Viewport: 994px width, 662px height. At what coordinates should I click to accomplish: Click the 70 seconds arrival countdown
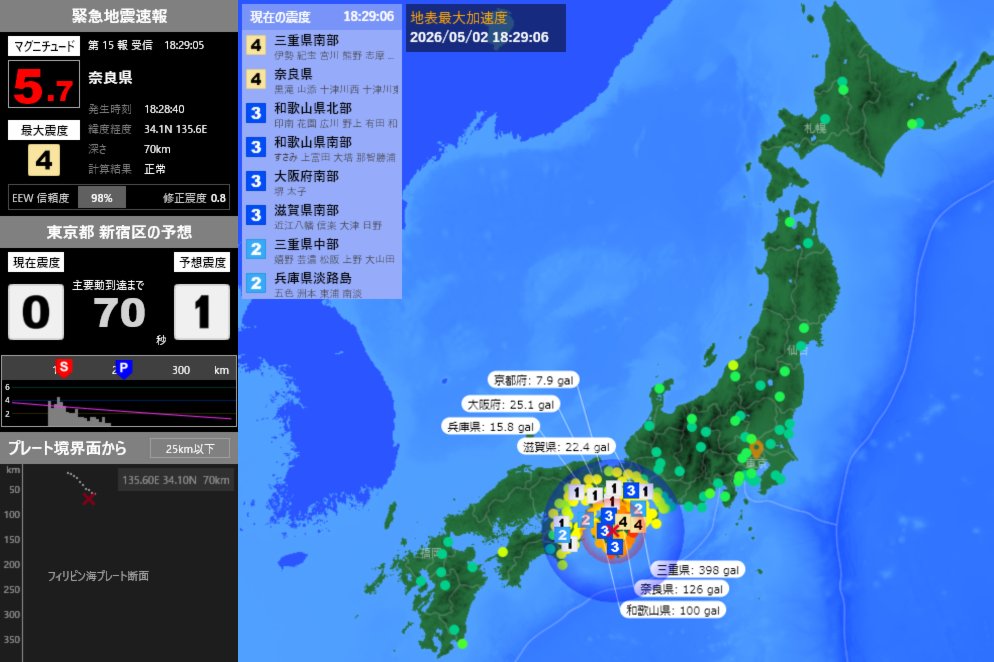tap(119, 313)
